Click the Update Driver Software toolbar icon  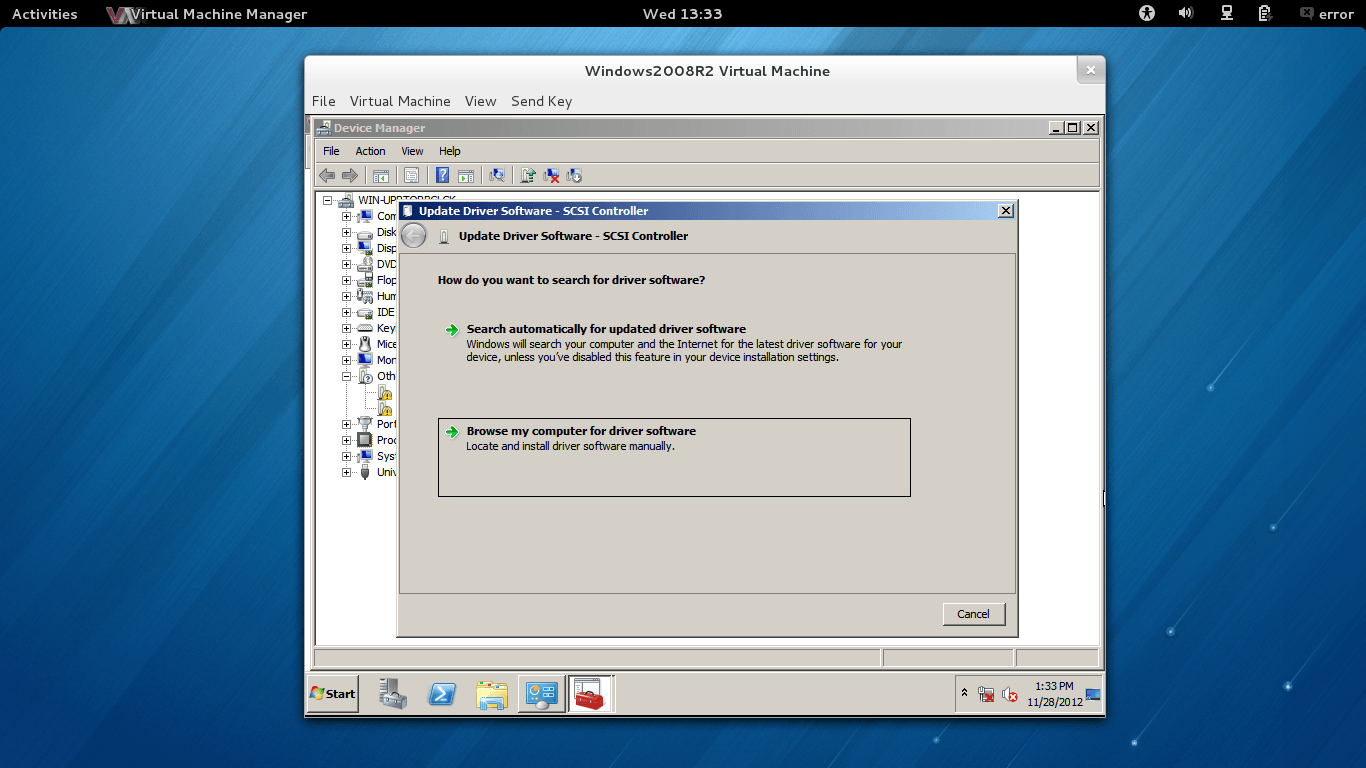tap(528, 176)
